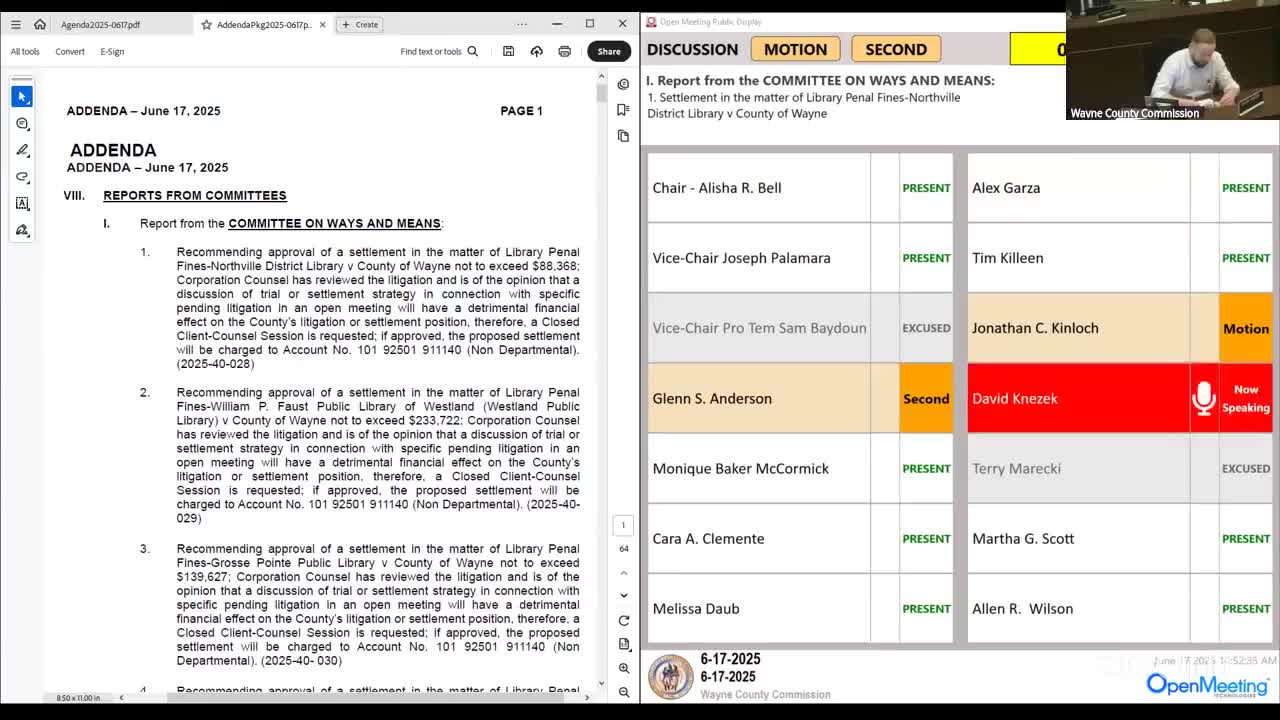1280x720 pixels.
Task: Save the PDF with the floppy icon
Action: click(x=508, y=51)
